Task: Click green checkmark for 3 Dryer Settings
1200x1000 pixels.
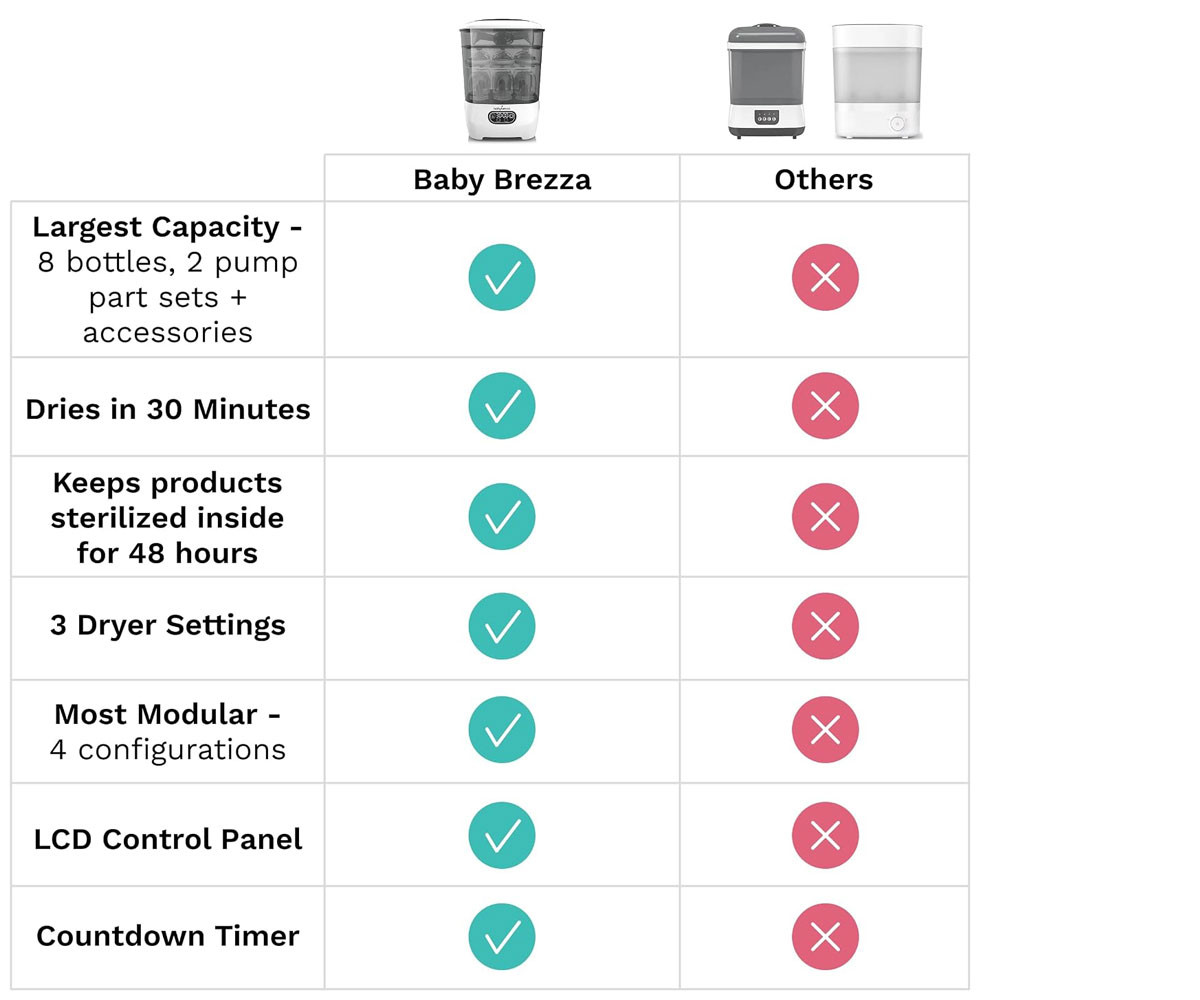Action: pos(502,626)
